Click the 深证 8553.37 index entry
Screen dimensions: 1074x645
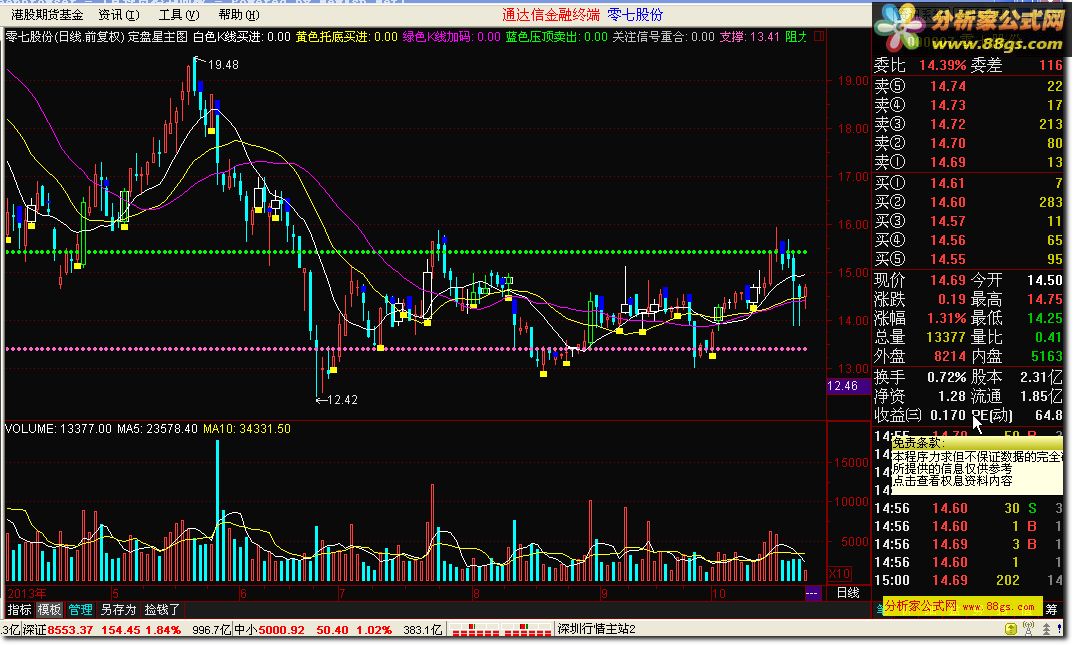(102, 629)
